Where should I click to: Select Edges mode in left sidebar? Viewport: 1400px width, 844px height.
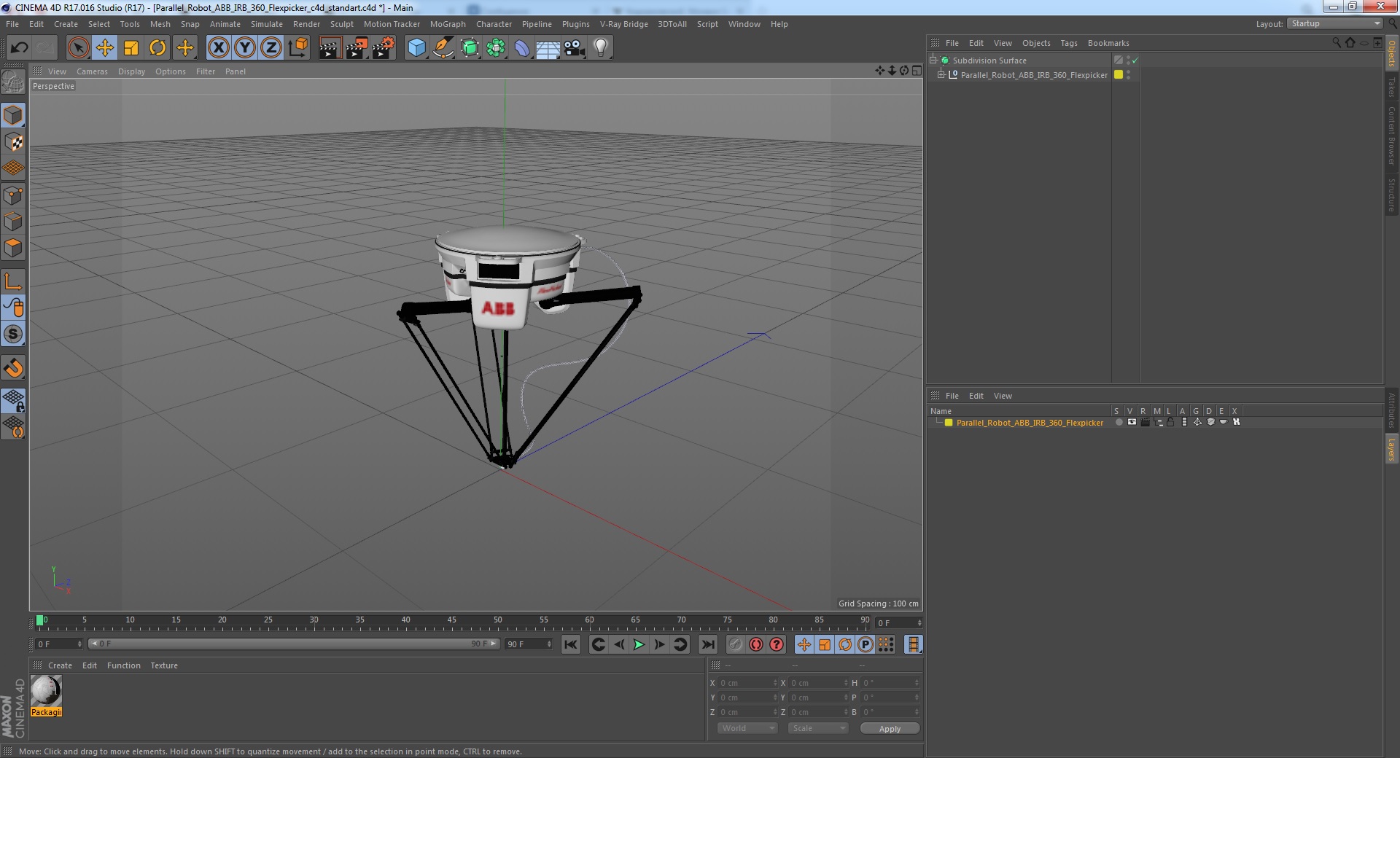(x=13, y=222)
